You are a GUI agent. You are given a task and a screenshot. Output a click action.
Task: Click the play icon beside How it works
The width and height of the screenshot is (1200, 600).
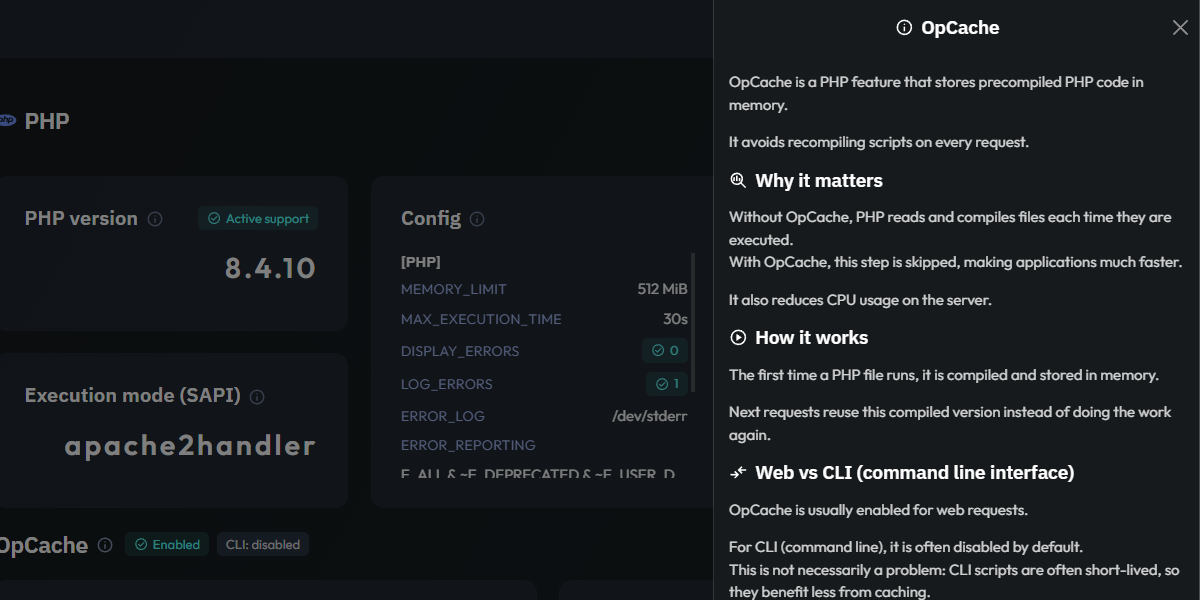[738, 338]
